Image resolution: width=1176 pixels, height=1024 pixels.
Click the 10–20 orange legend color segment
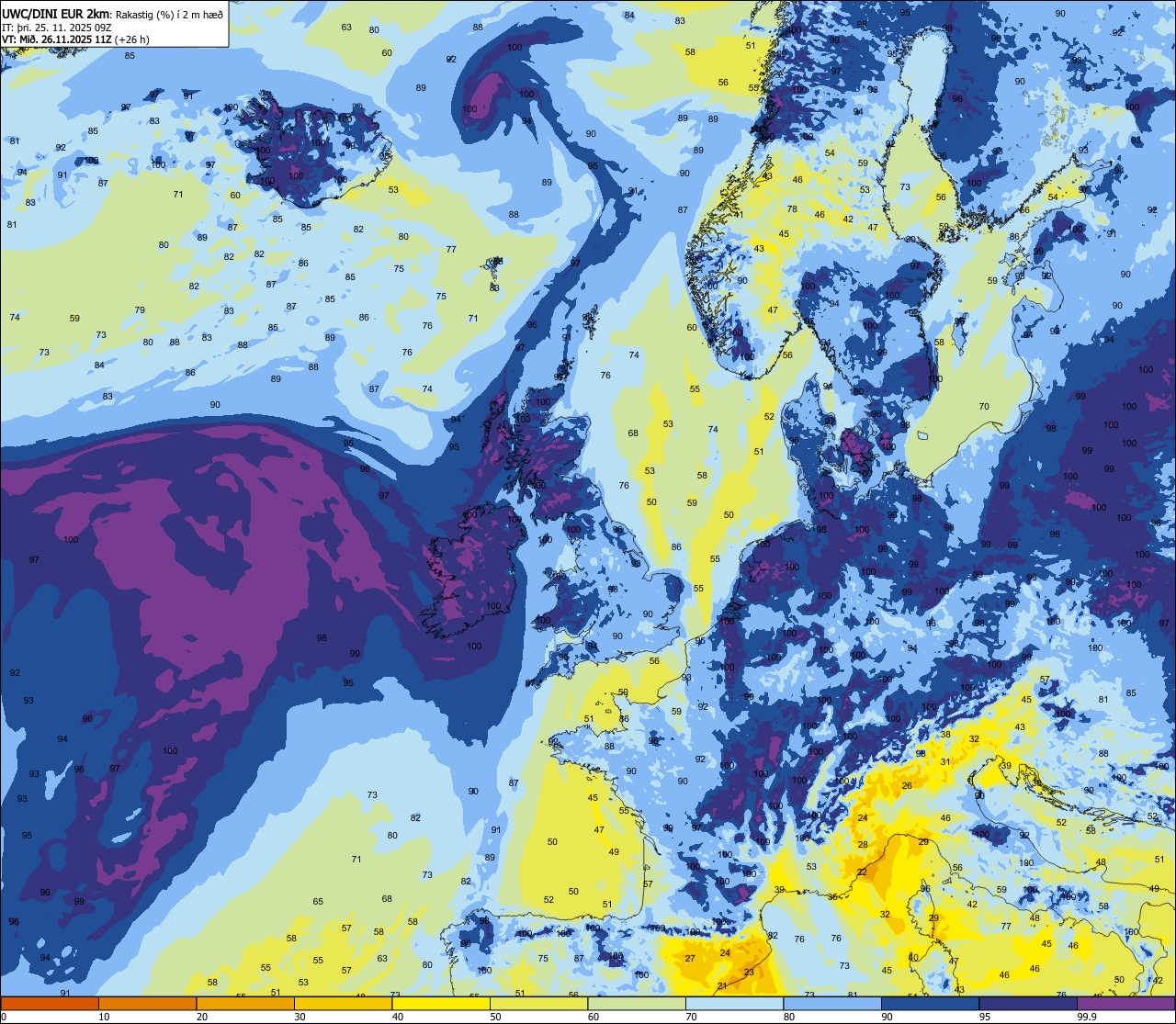tap(147, 1003)
